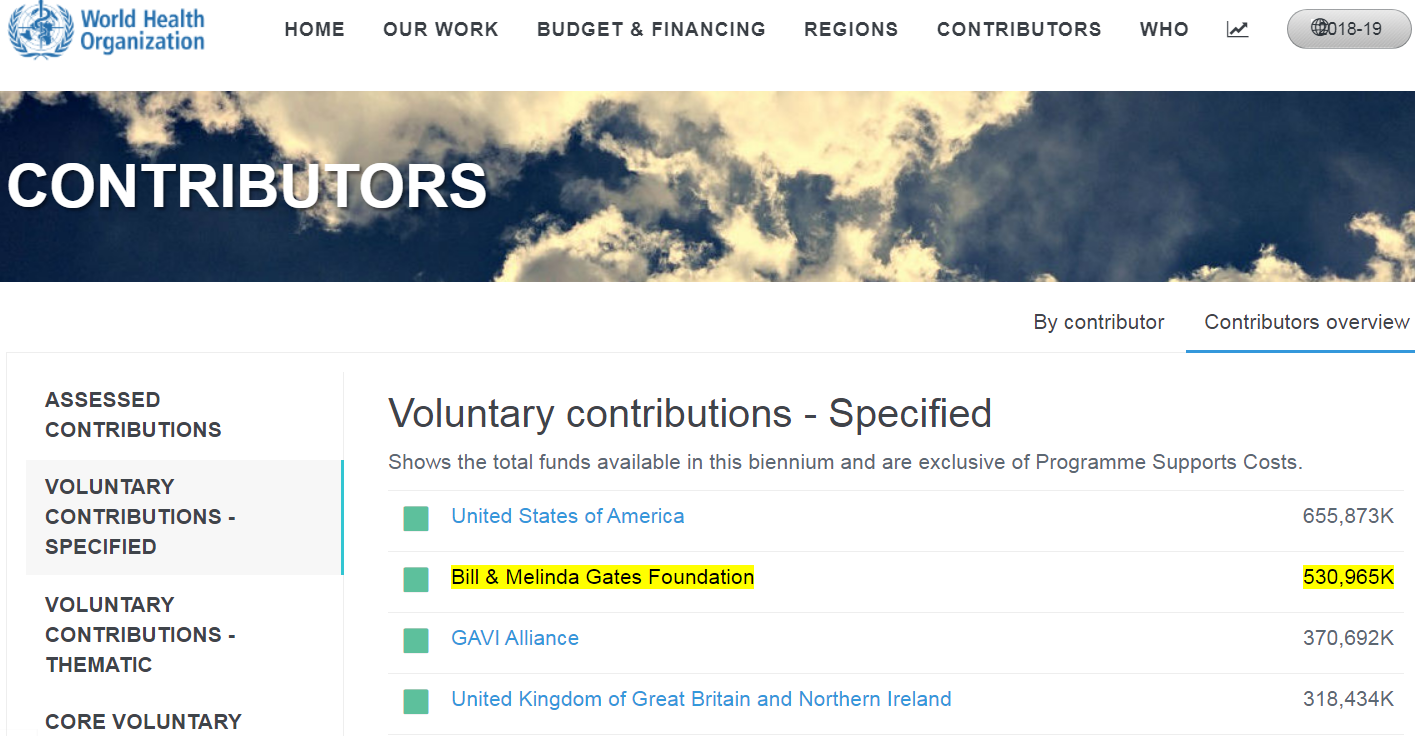Open the REGIONS menu
The image size is (1415, 736).
[x=851, y=29]
